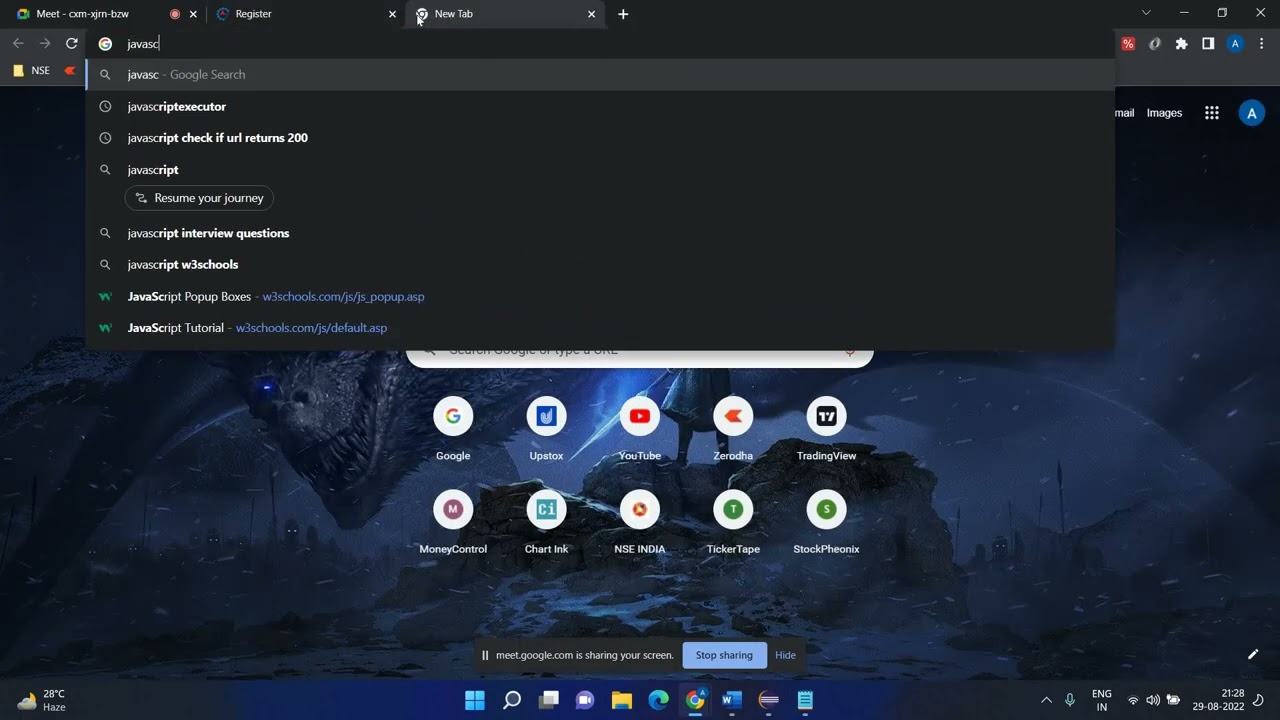Open the Chart Ink shortcut
Screen dimensions: 1280x720
tap(546, 522)
